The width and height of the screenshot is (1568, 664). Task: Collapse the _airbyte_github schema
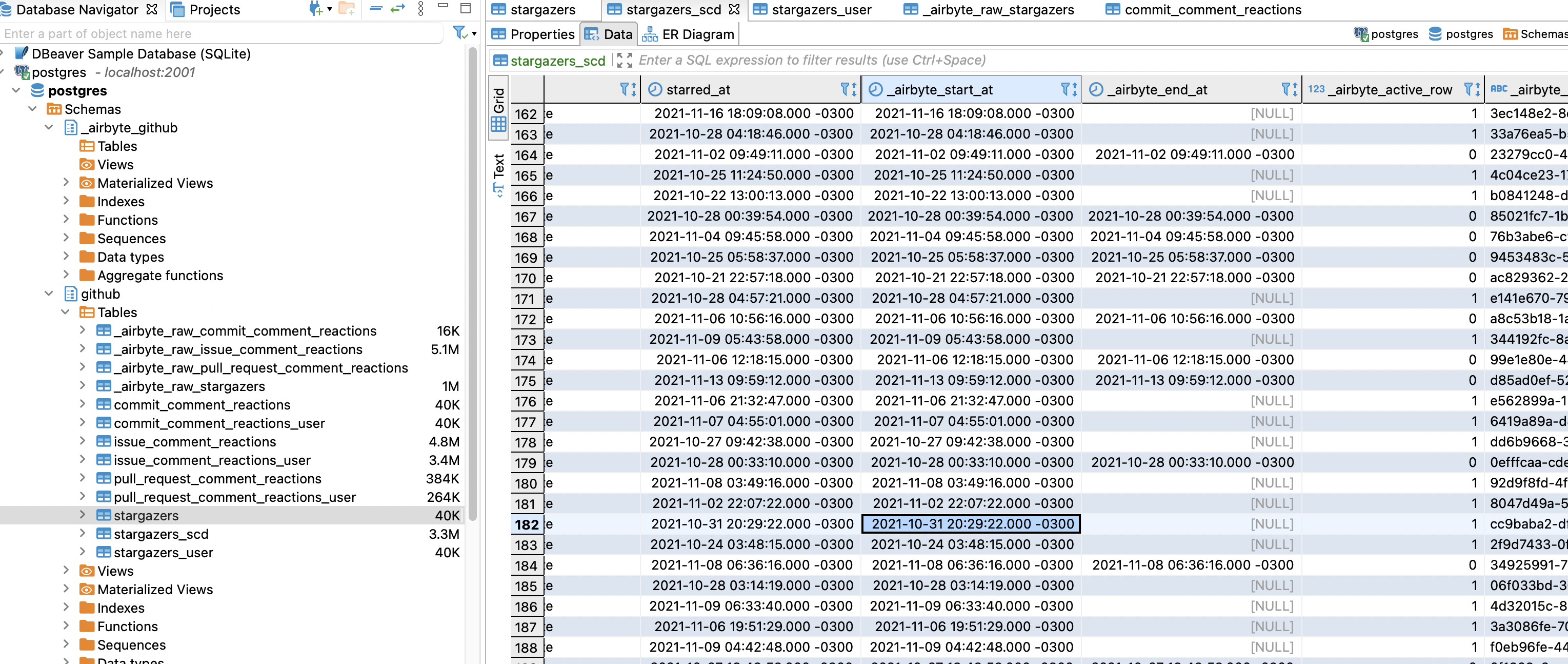pyautogui.click(x=50, y=128)
